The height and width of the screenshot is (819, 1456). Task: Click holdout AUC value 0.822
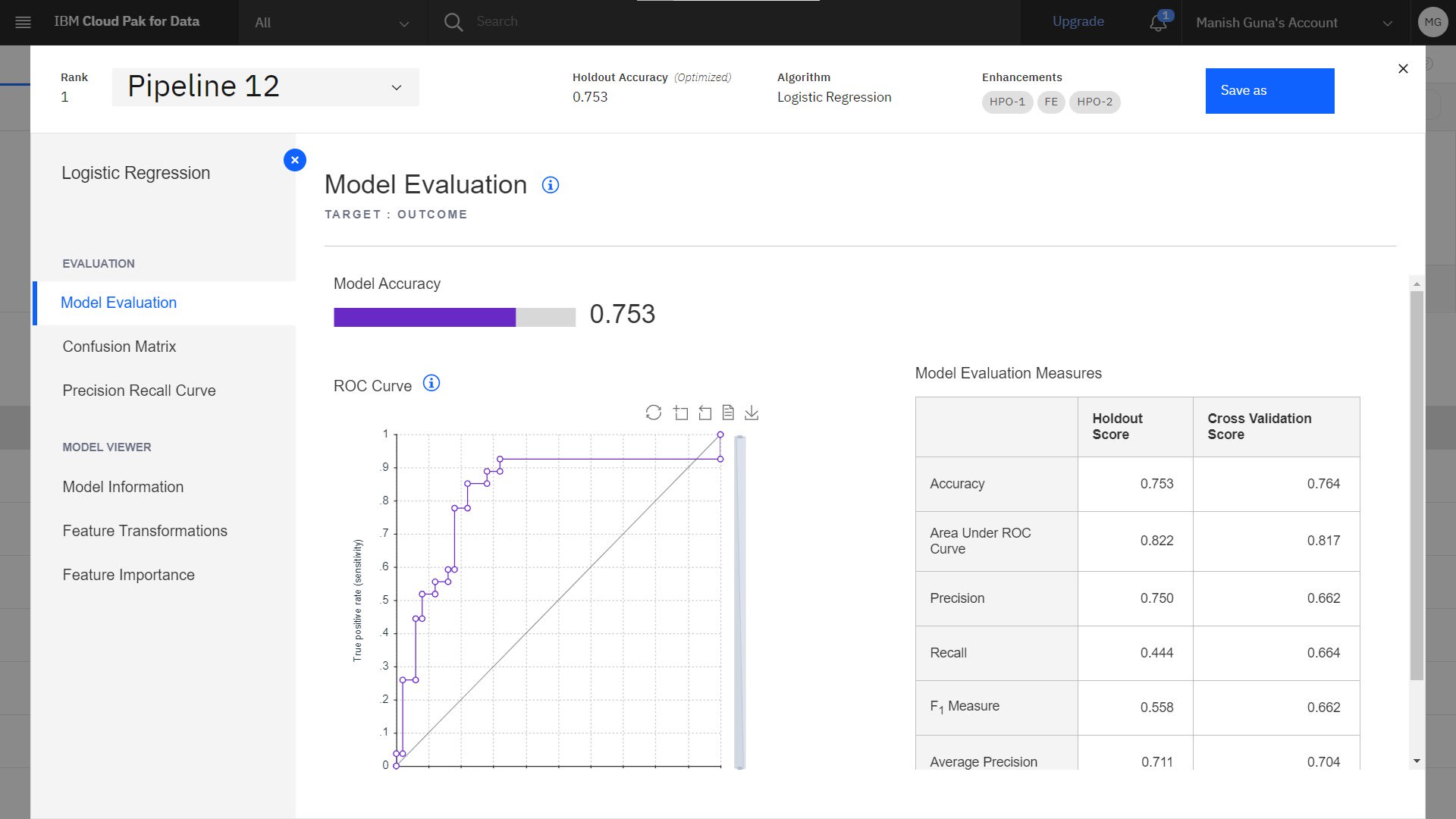coord(1156,541)
